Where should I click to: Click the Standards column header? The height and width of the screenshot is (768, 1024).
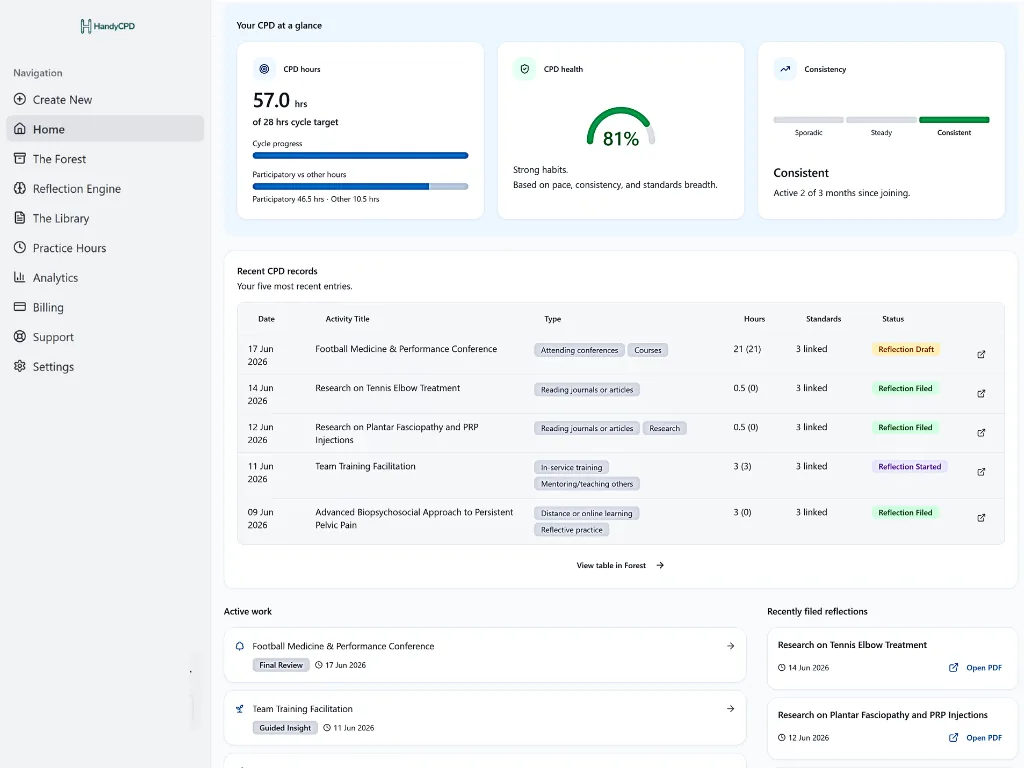(824, 319)
